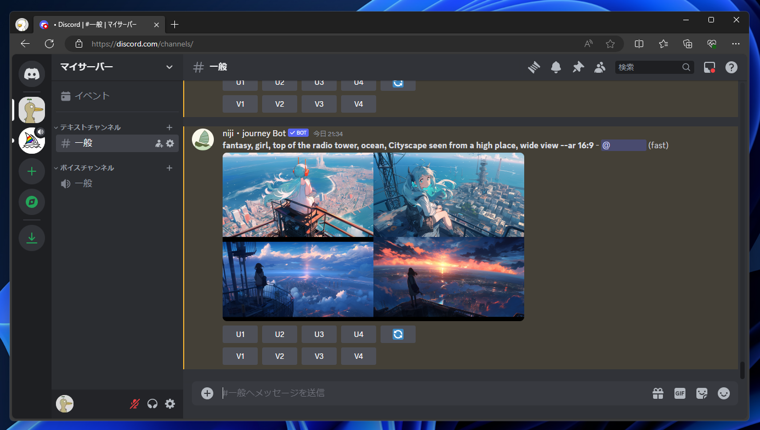The image size is (760, 430).
Task: Click lower U4 upscale button
Action: click(x=358, y=334)
